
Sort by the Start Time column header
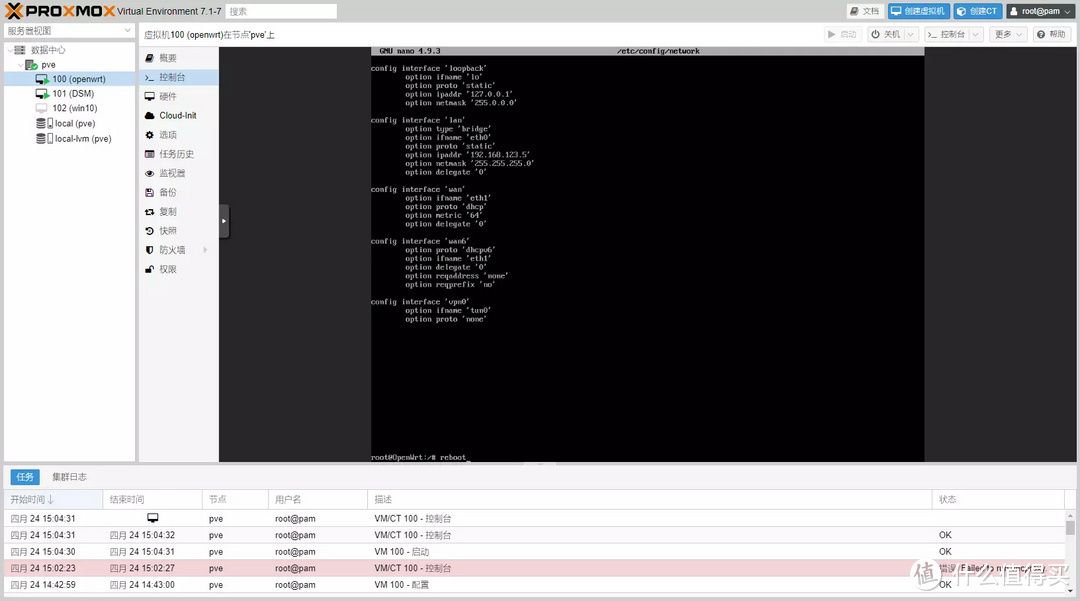click(x=53, y=499)
